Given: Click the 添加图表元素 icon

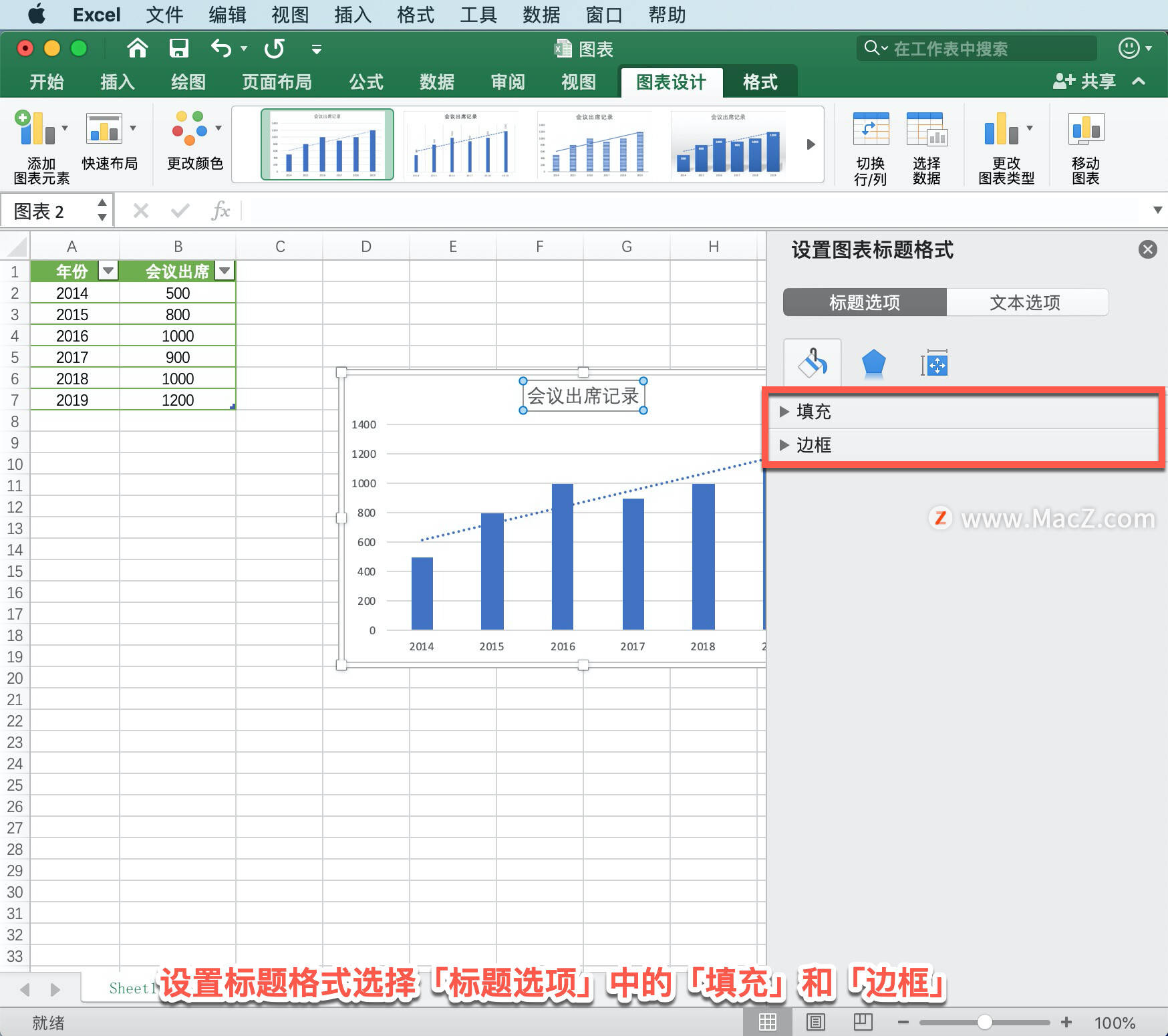Looking at the screenshot, I should tap(40, 142).
